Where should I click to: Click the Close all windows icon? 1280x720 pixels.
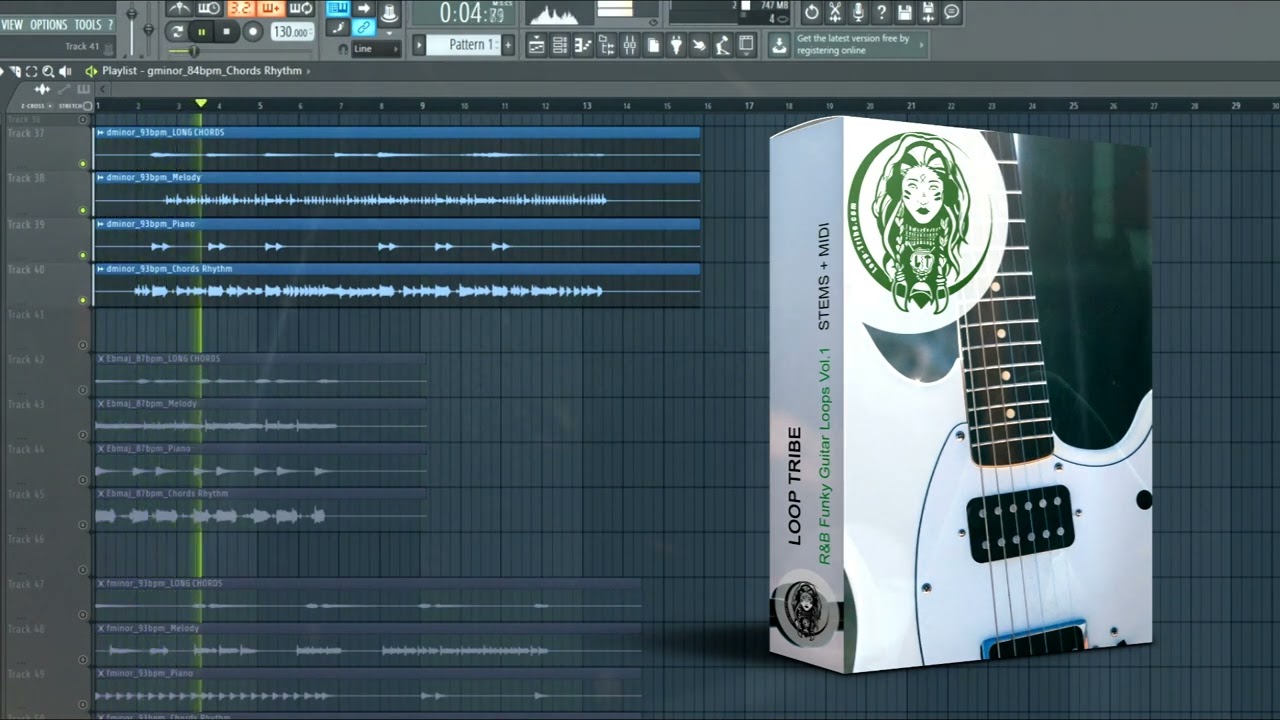(746, 45)
